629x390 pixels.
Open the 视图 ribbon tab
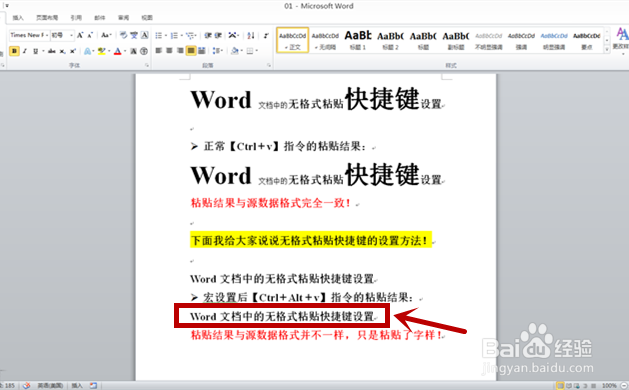(x=147, y=18)
